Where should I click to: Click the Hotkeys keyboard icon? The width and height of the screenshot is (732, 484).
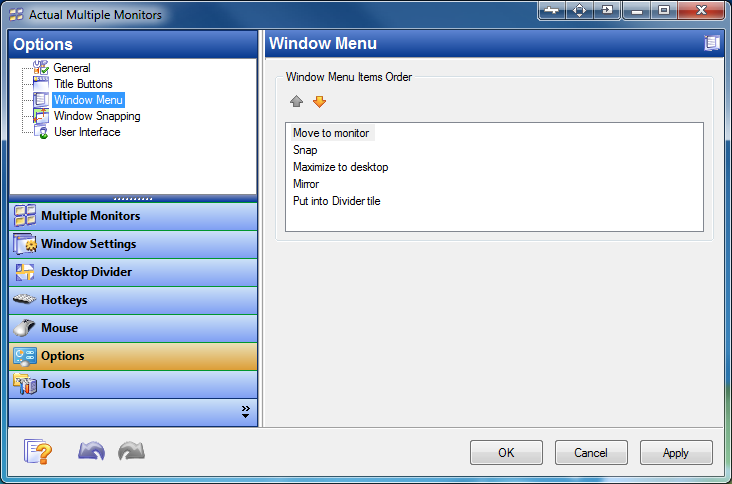tap(24, 299)
